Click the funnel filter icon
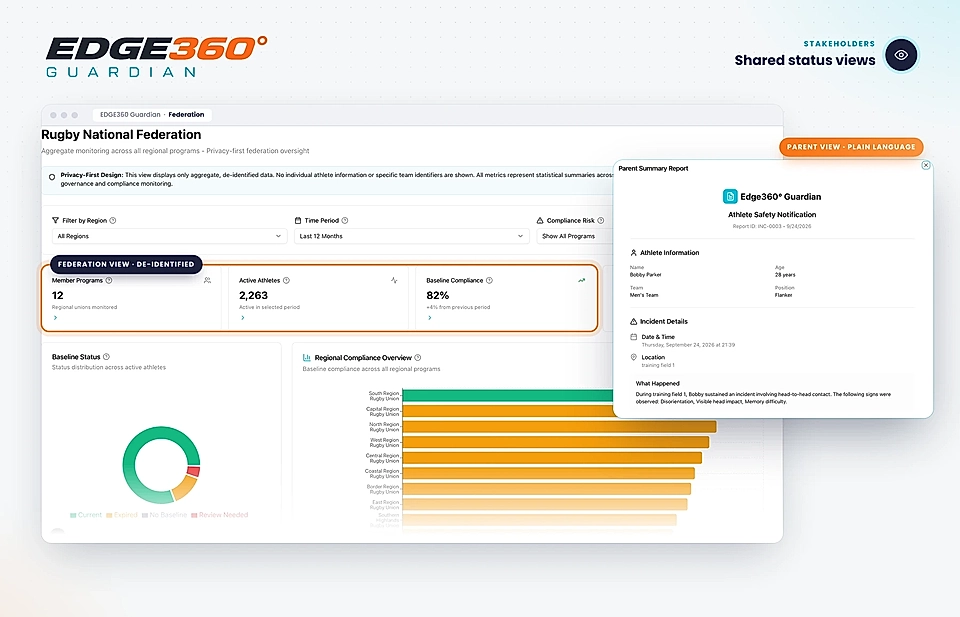The width and height of the screenshot is (960, 617). (56, 220)
